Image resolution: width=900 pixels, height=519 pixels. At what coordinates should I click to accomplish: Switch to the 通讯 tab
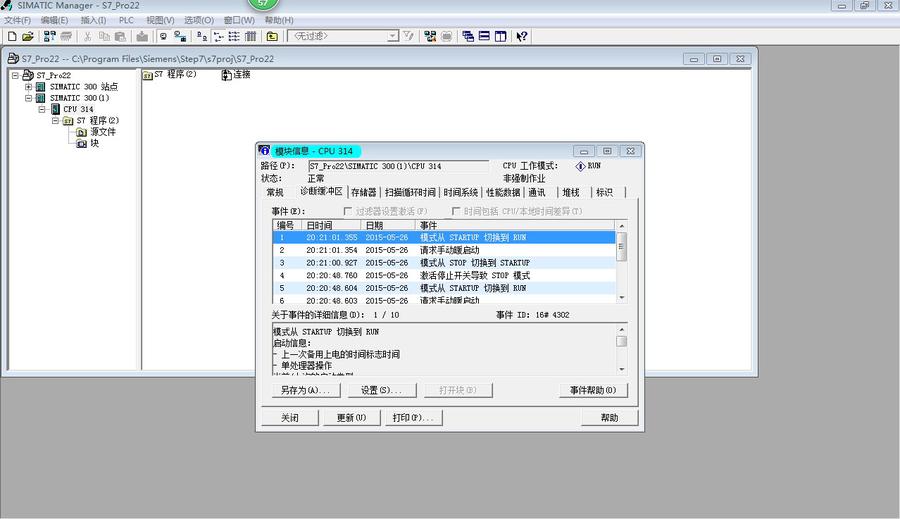coord(537,192)
